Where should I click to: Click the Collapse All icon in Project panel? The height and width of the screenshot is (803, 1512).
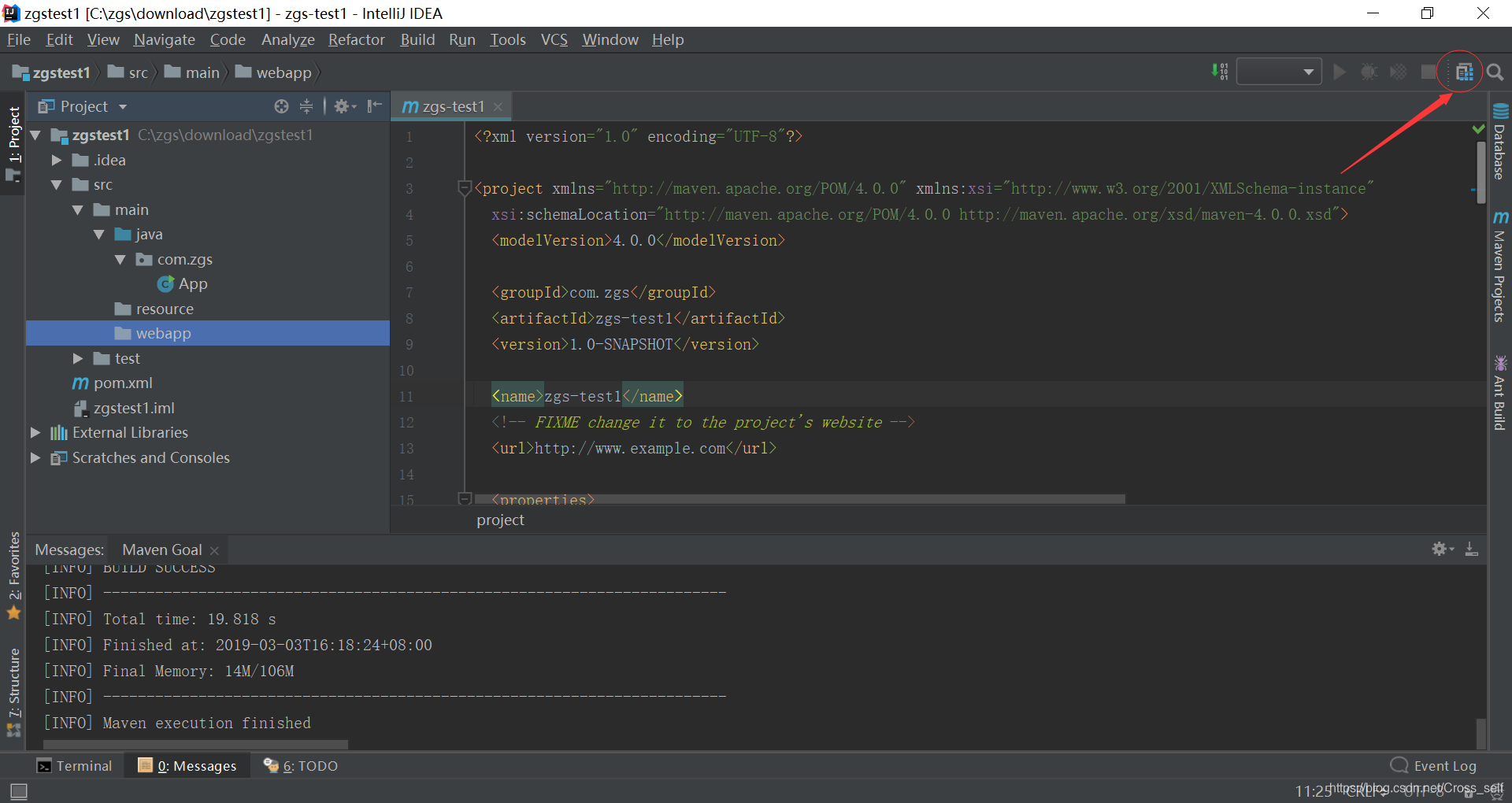(x=306, y=106)
